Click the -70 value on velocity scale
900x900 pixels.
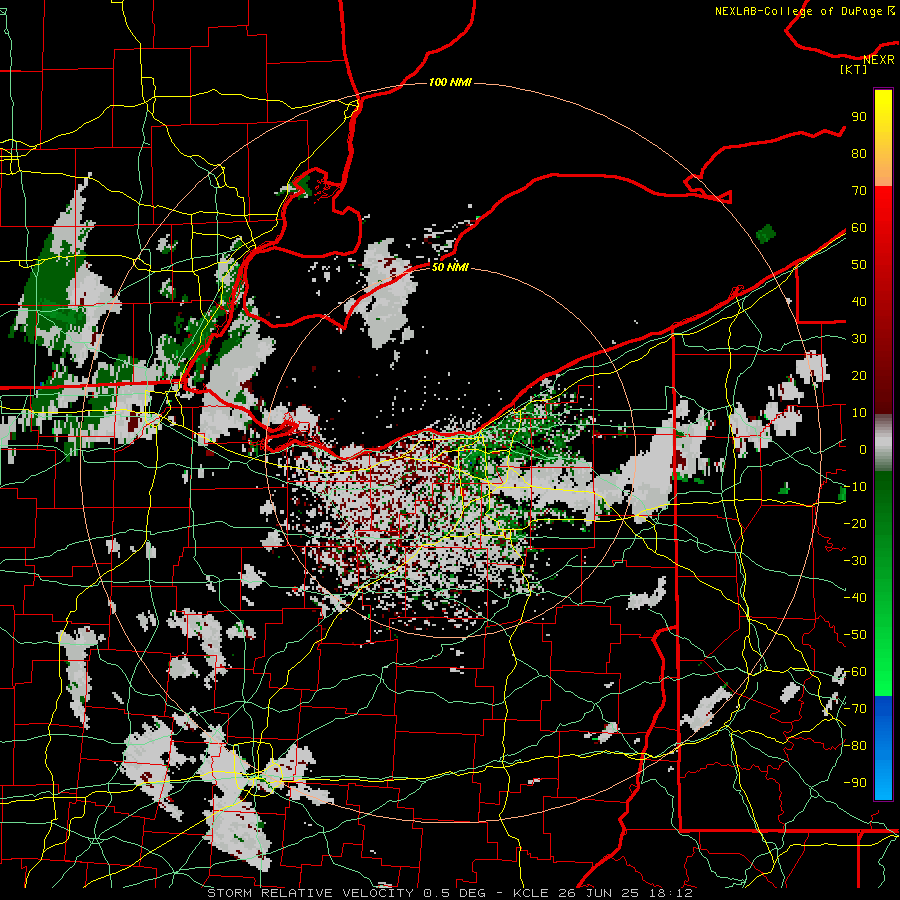coord(855,708)
